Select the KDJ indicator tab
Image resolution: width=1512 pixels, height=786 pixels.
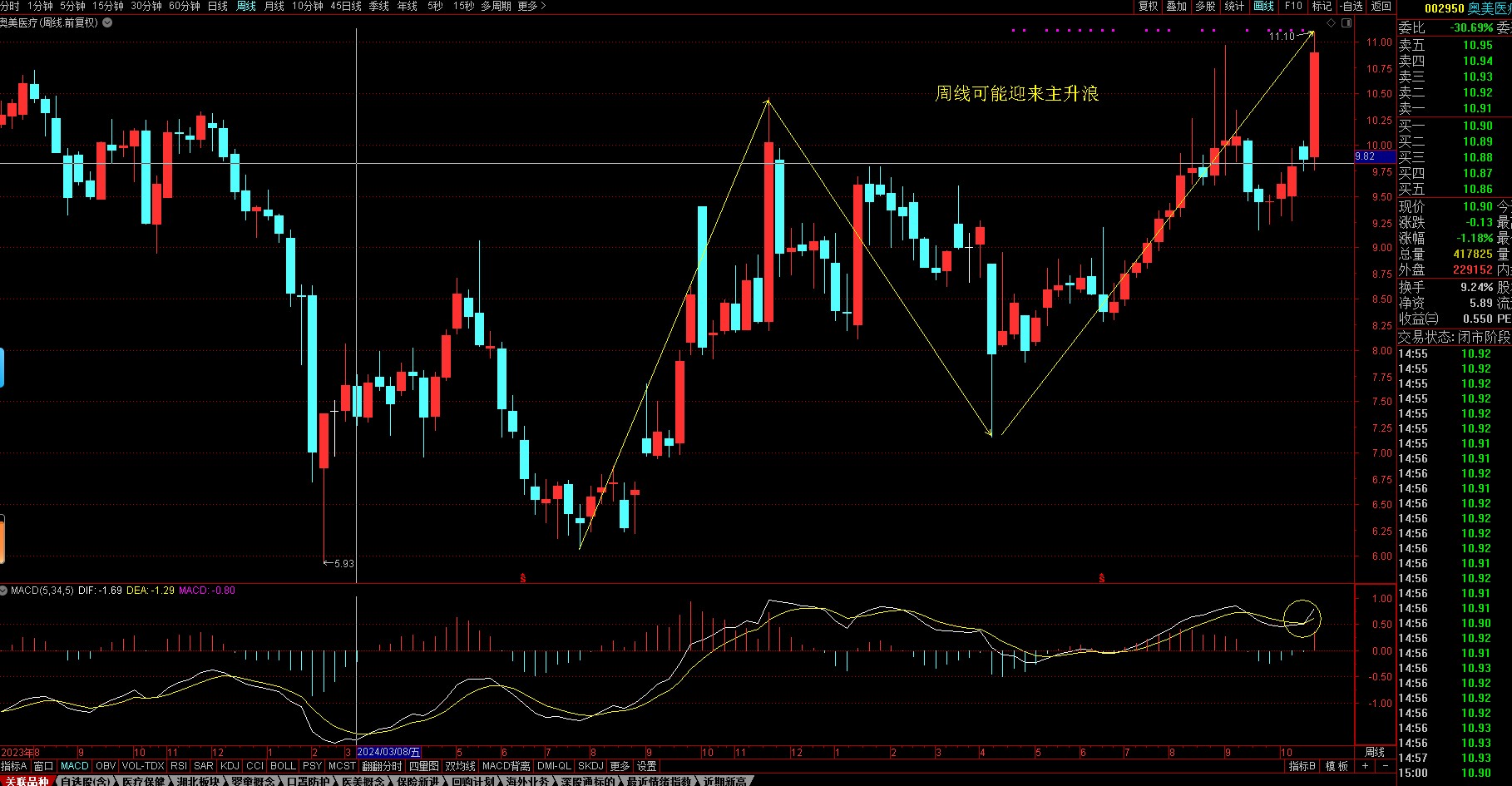pyautogui.click(x=230, y=766)
